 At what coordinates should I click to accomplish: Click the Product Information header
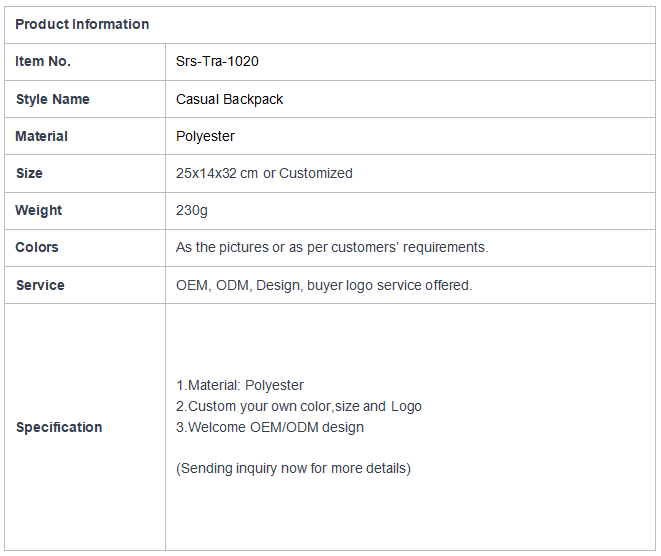tap(82, 24)
